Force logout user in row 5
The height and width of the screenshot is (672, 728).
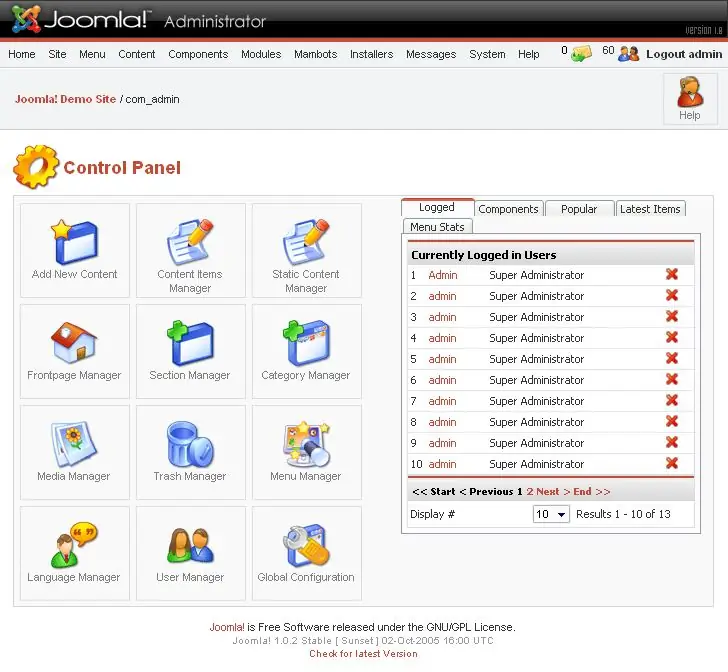point(672,358)
